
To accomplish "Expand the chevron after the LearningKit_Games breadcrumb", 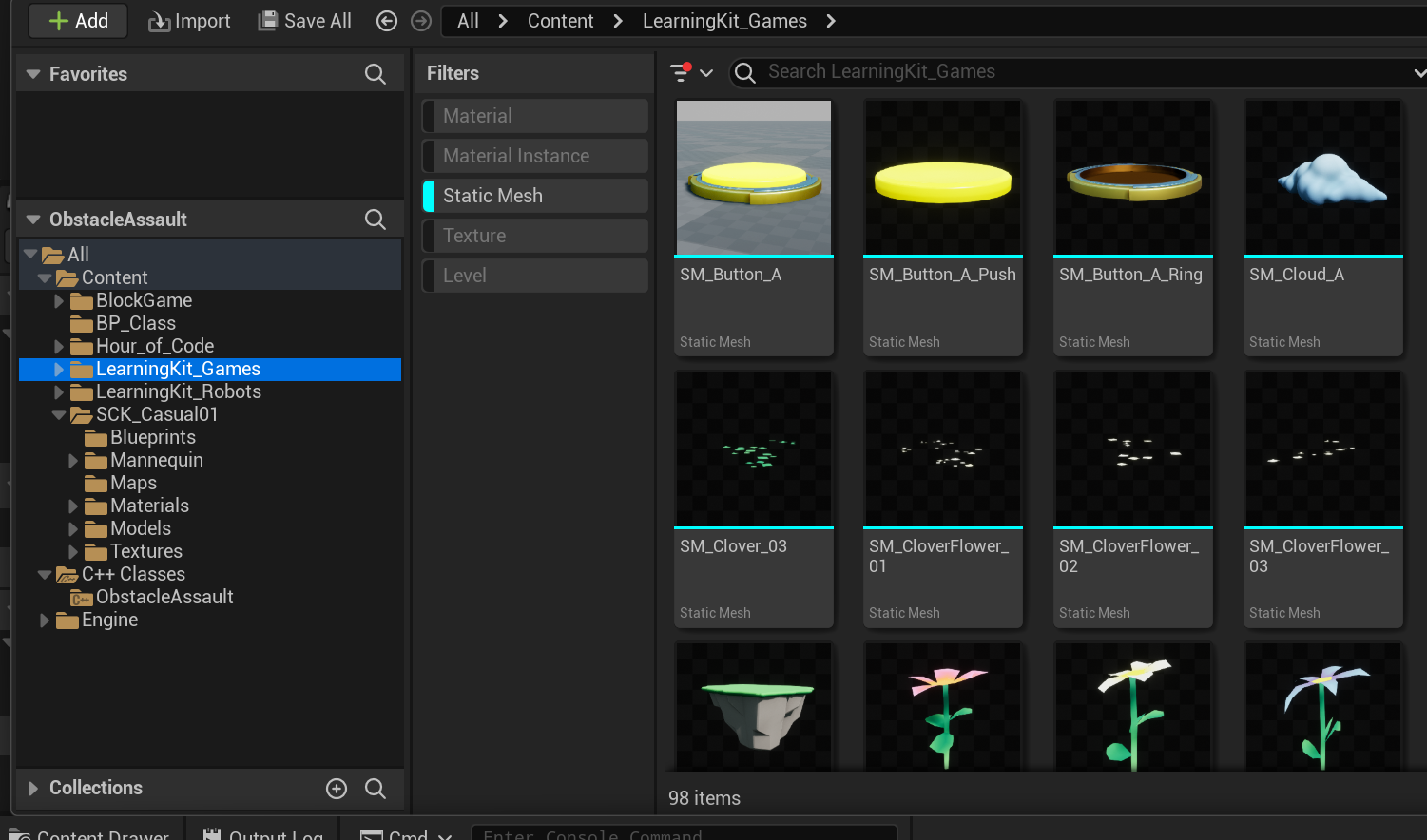I will [831, 21].
